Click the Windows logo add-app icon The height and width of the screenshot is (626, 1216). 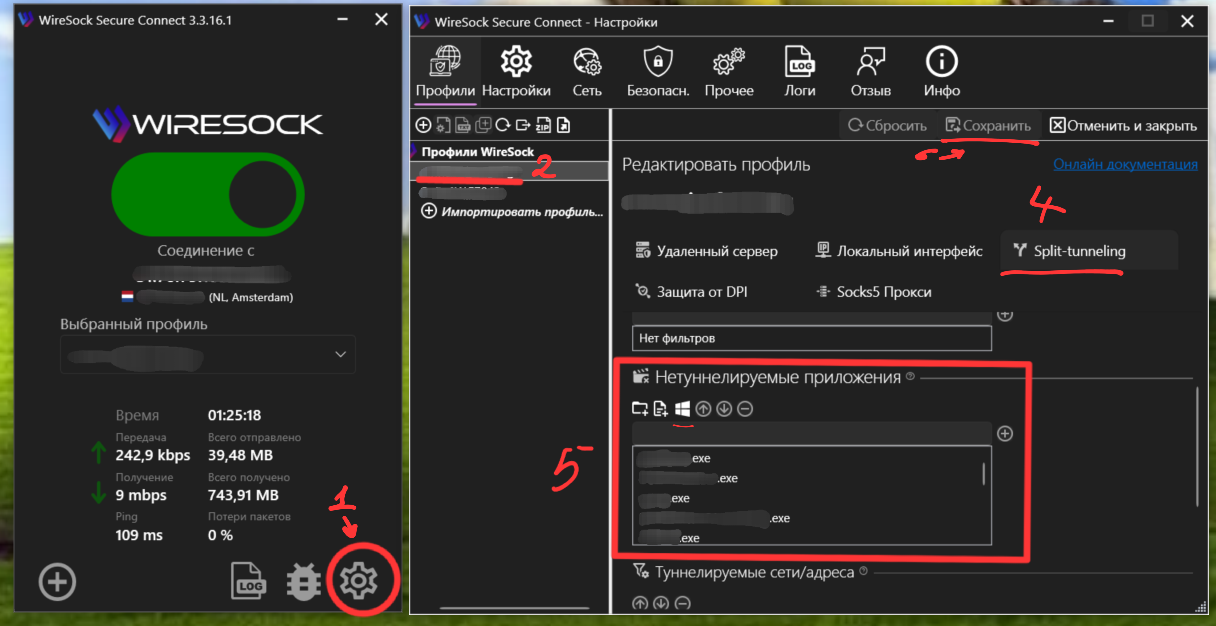(683, 408)
